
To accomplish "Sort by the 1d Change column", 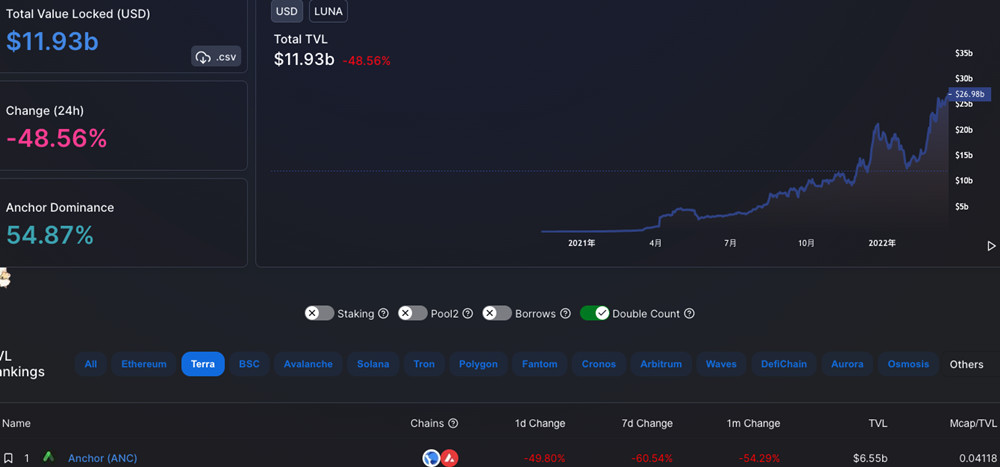I will point(540,423).
